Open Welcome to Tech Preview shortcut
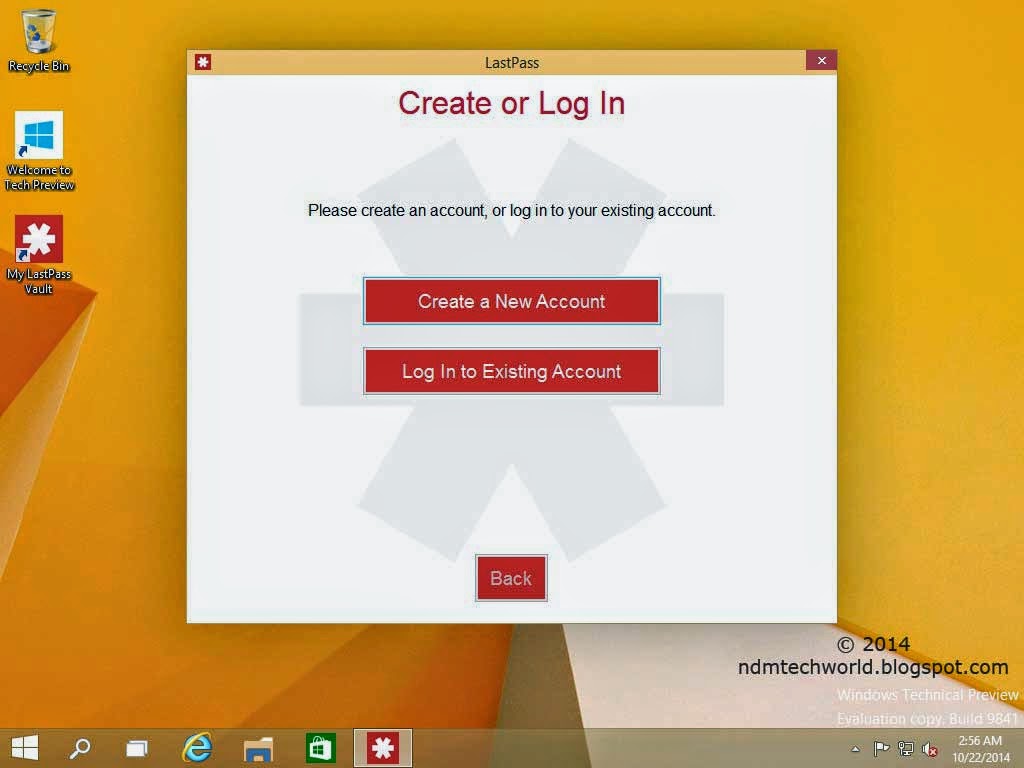 pos(39,151)
